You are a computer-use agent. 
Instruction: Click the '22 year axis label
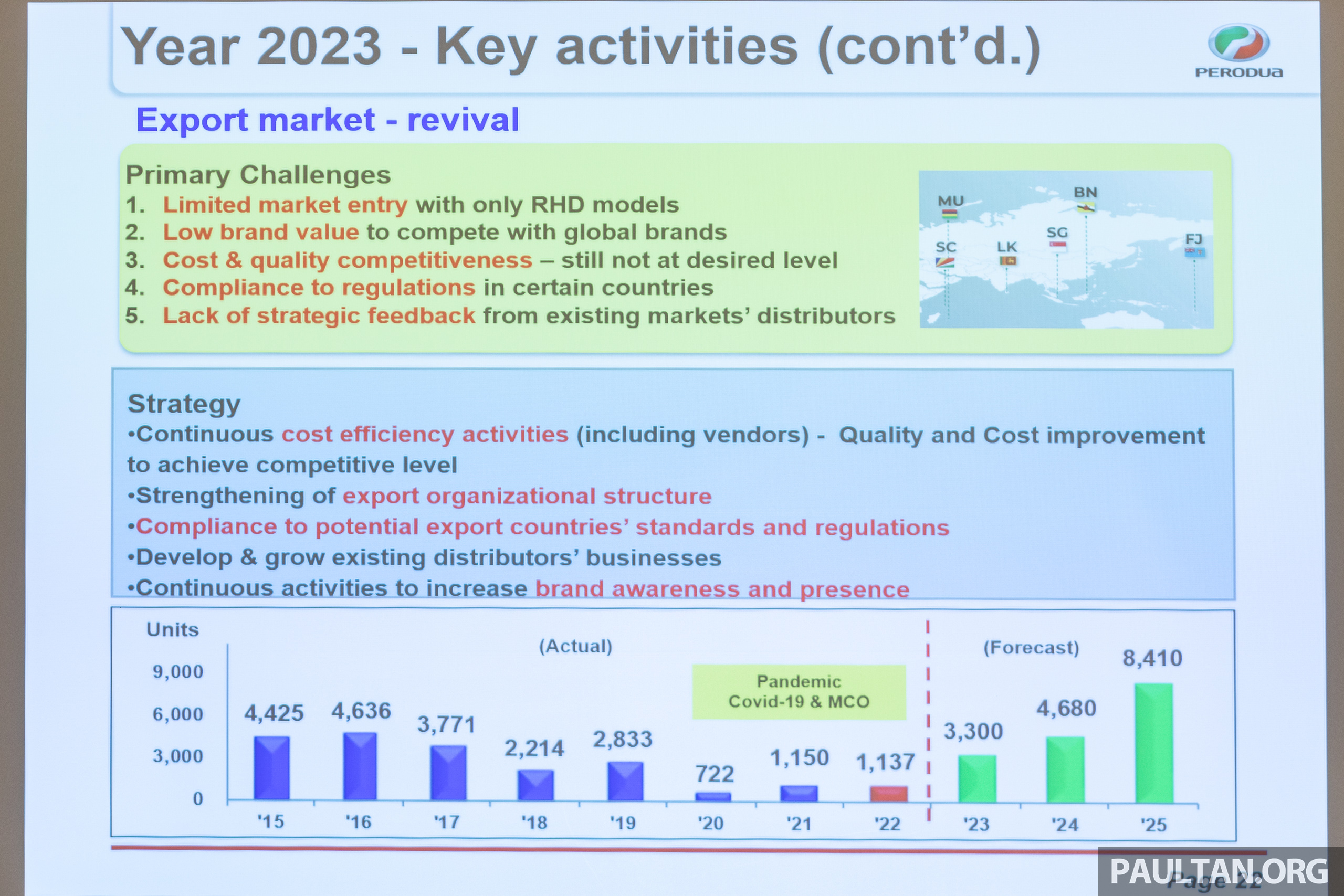click(x=887, y=824)
